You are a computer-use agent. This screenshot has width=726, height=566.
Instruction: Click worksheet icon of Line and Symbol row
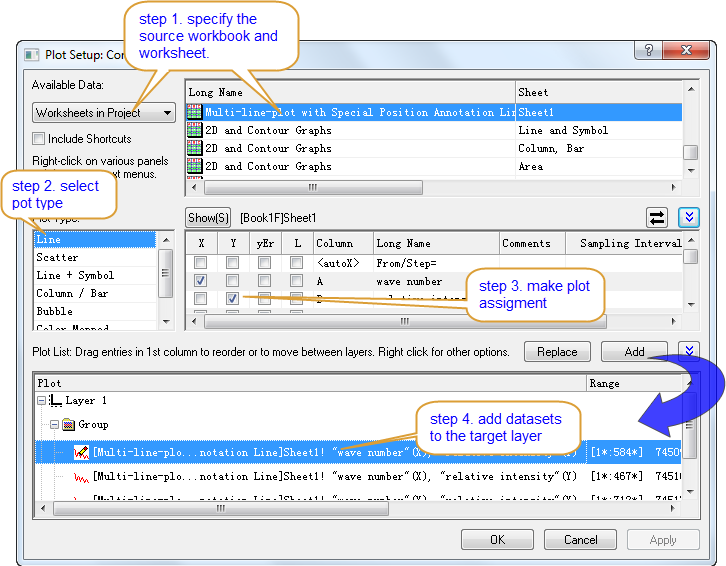[x=194, y=130]
